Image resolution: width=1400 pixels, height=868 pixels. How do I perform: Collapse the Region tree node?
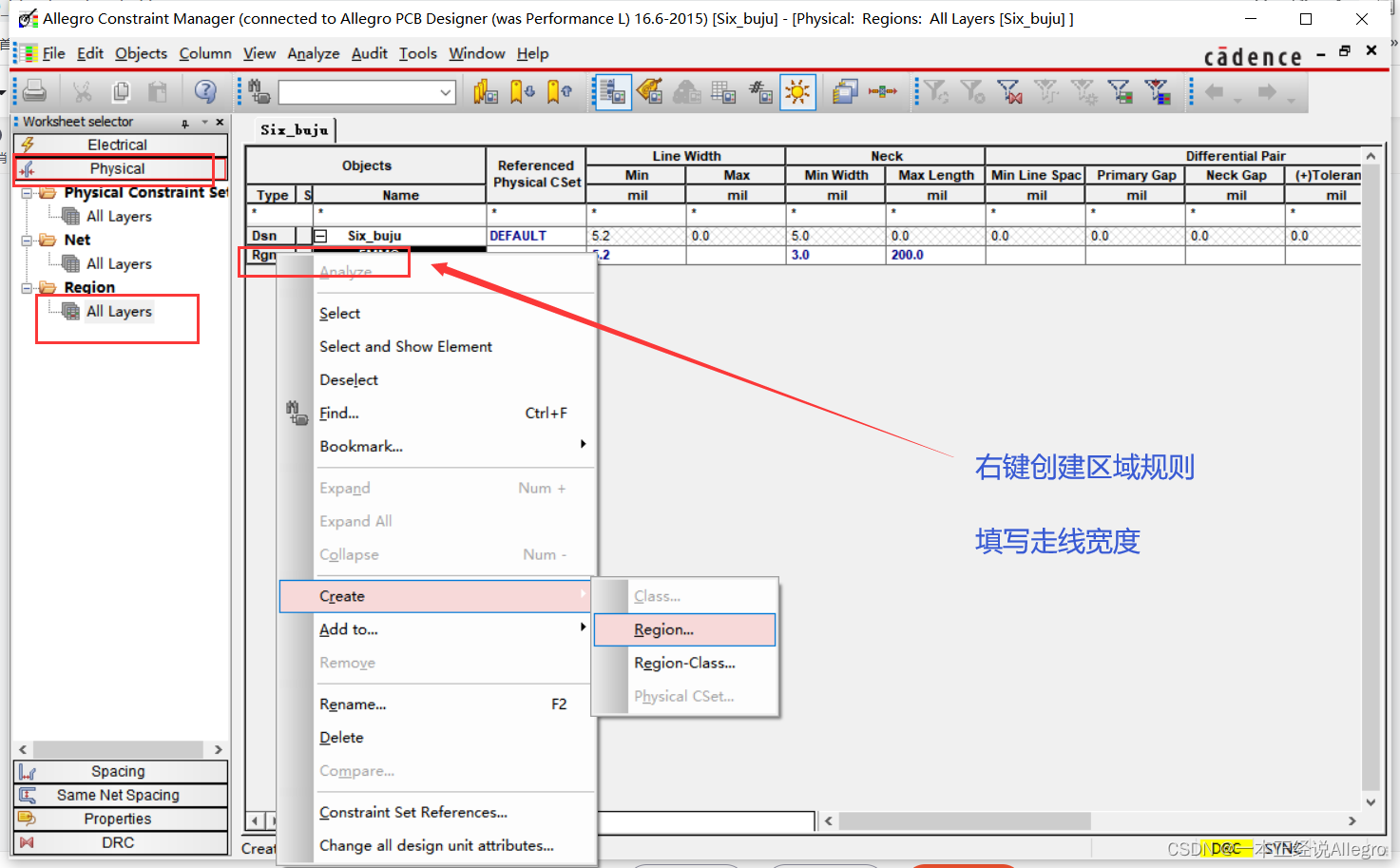click(x=27, y=288)
